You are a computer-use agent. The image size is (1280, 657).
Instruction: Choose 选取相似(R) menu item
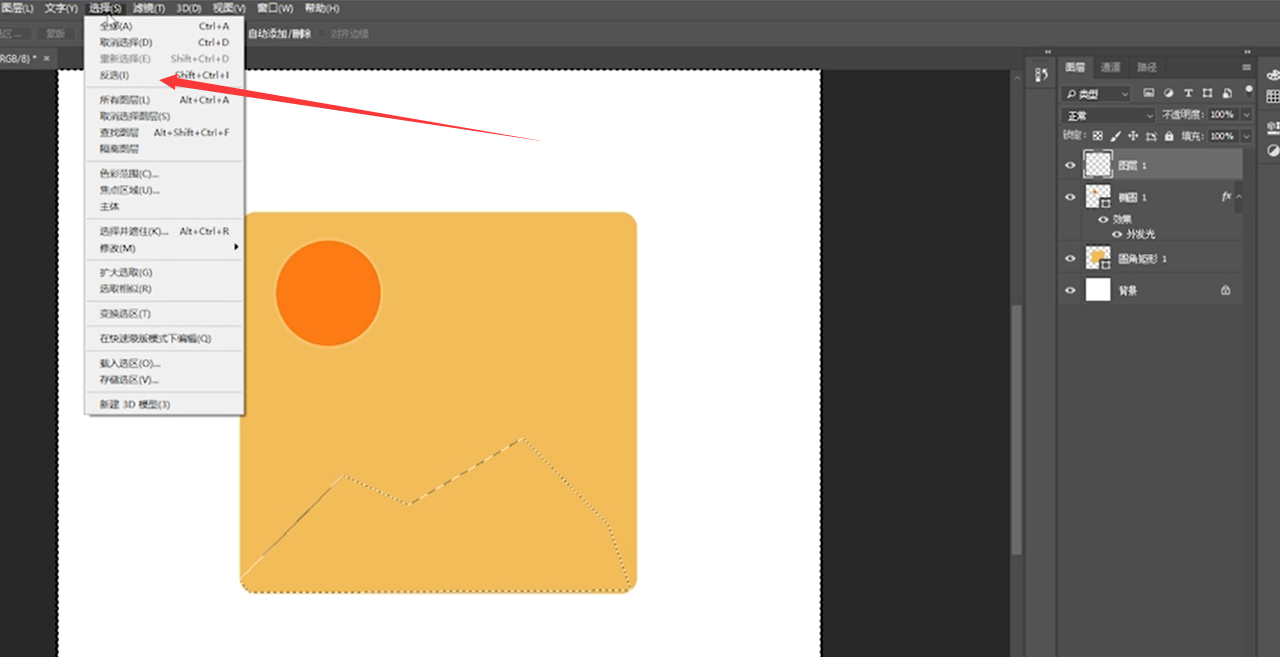click(x=165, y=289)
